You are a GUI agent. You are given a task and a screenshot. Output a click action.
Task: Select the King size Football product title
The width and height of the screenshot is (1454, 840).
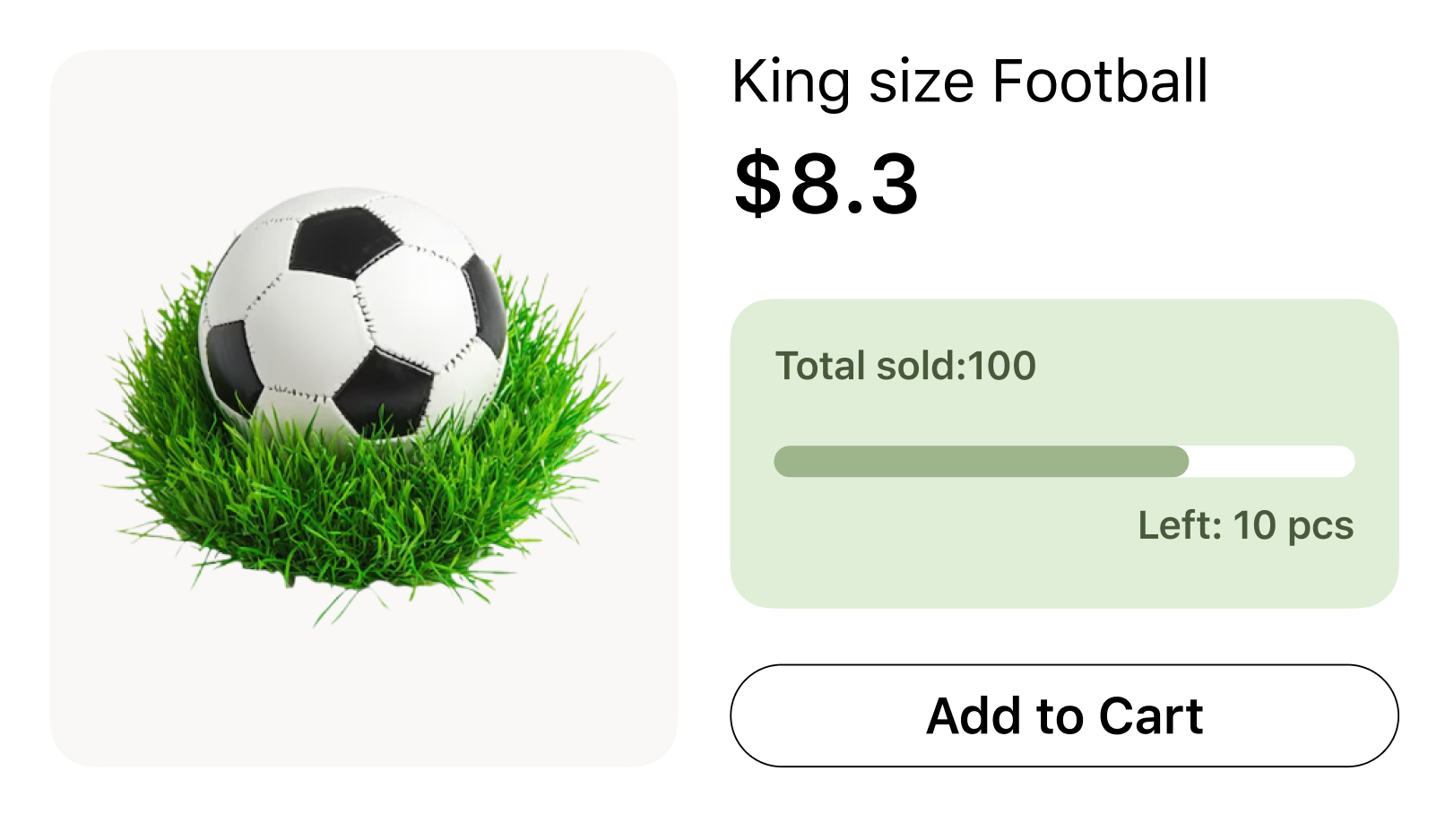[969, 82]
